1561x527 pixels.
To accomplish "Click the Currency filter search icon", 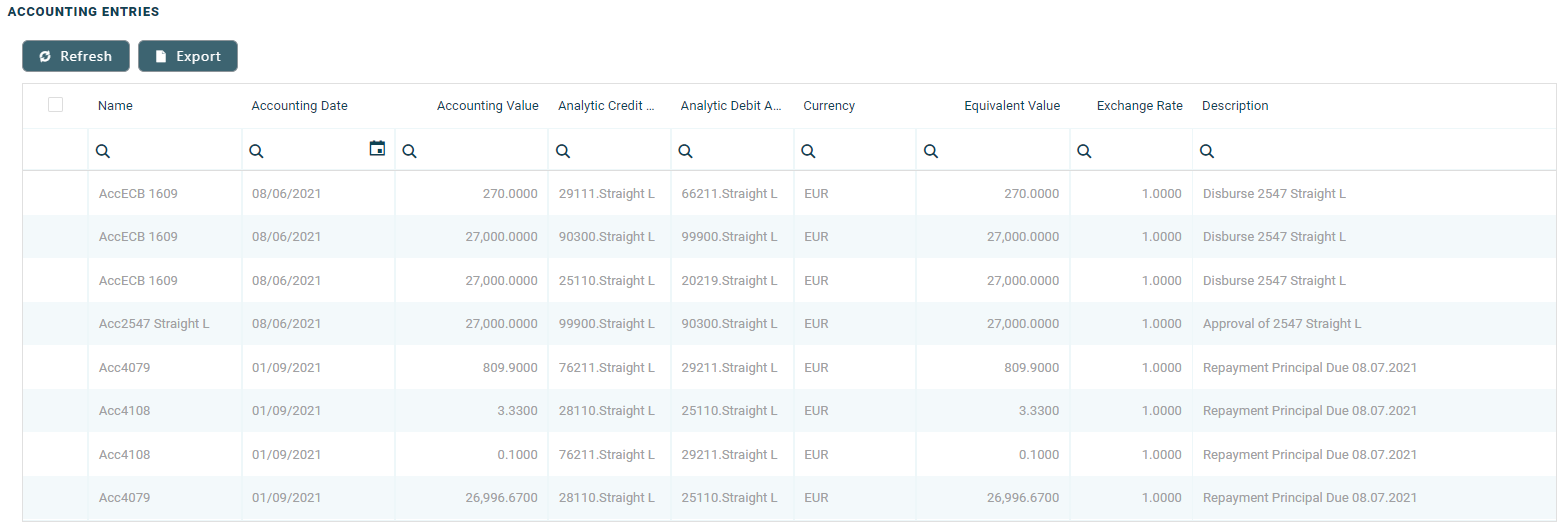I will (808, 151).
